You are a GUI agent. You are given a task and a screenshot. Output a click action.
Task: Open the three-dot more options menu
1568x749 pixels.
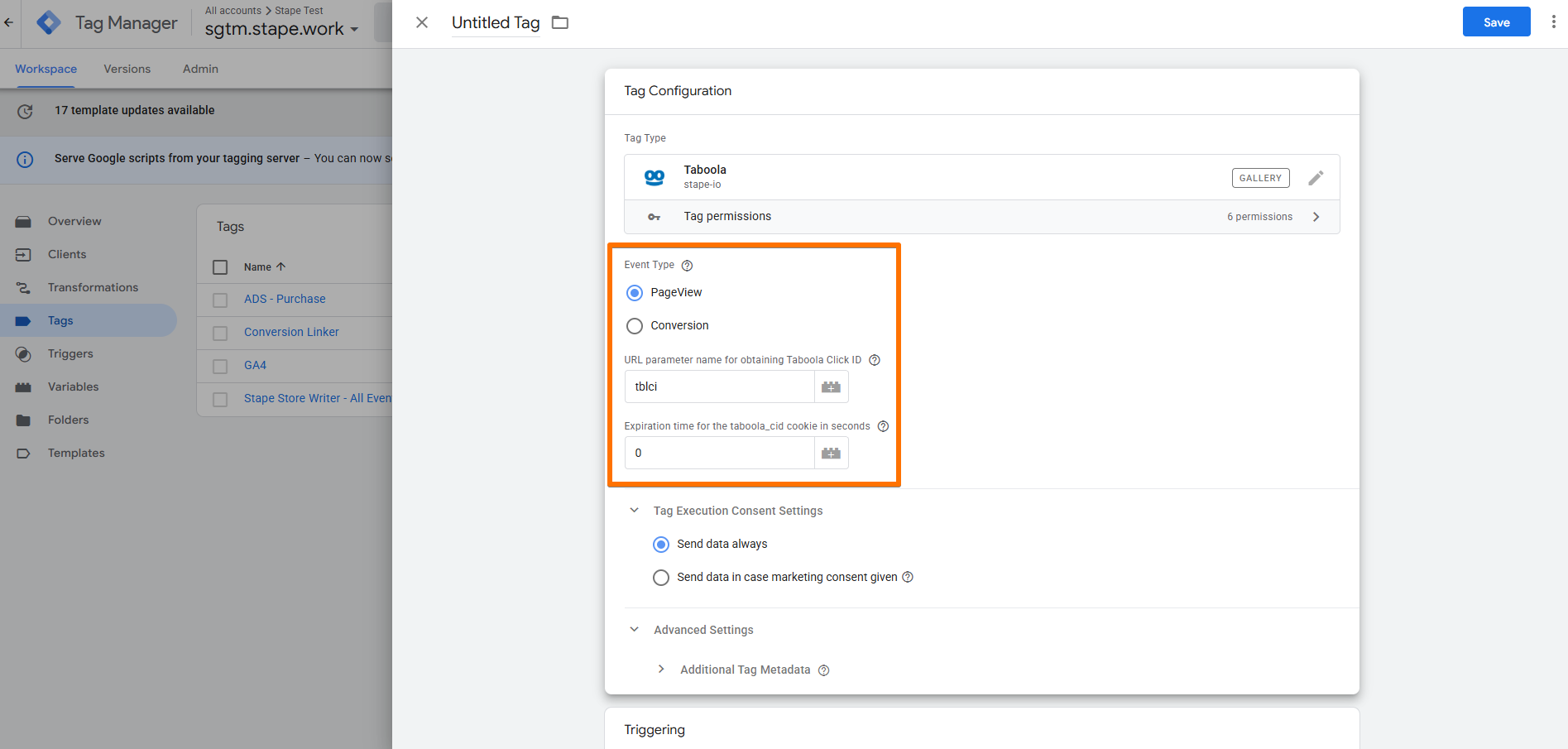click(1553, 22)
